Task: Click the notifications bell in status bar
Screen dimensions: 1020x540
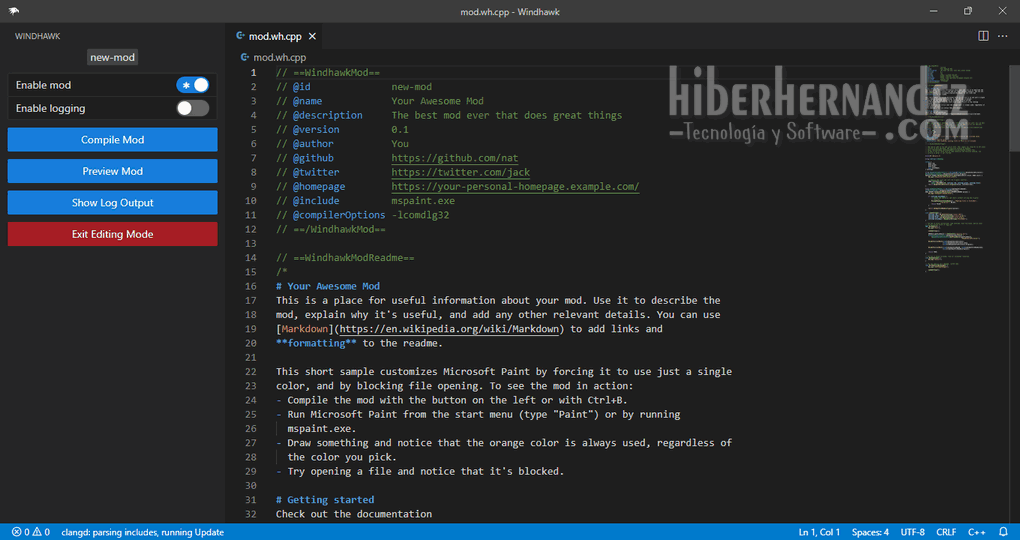Action: click(1005, 532)
